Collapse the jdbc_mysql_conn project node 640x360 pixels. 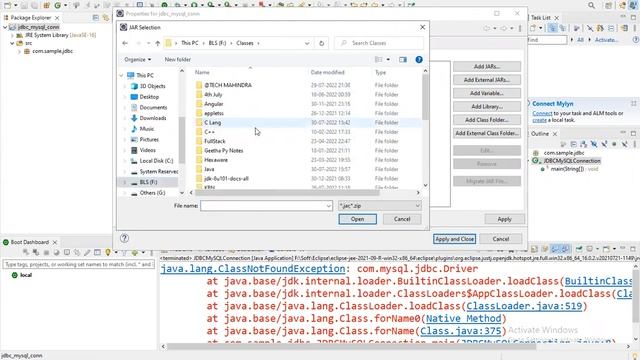click(x=5, y=27)
